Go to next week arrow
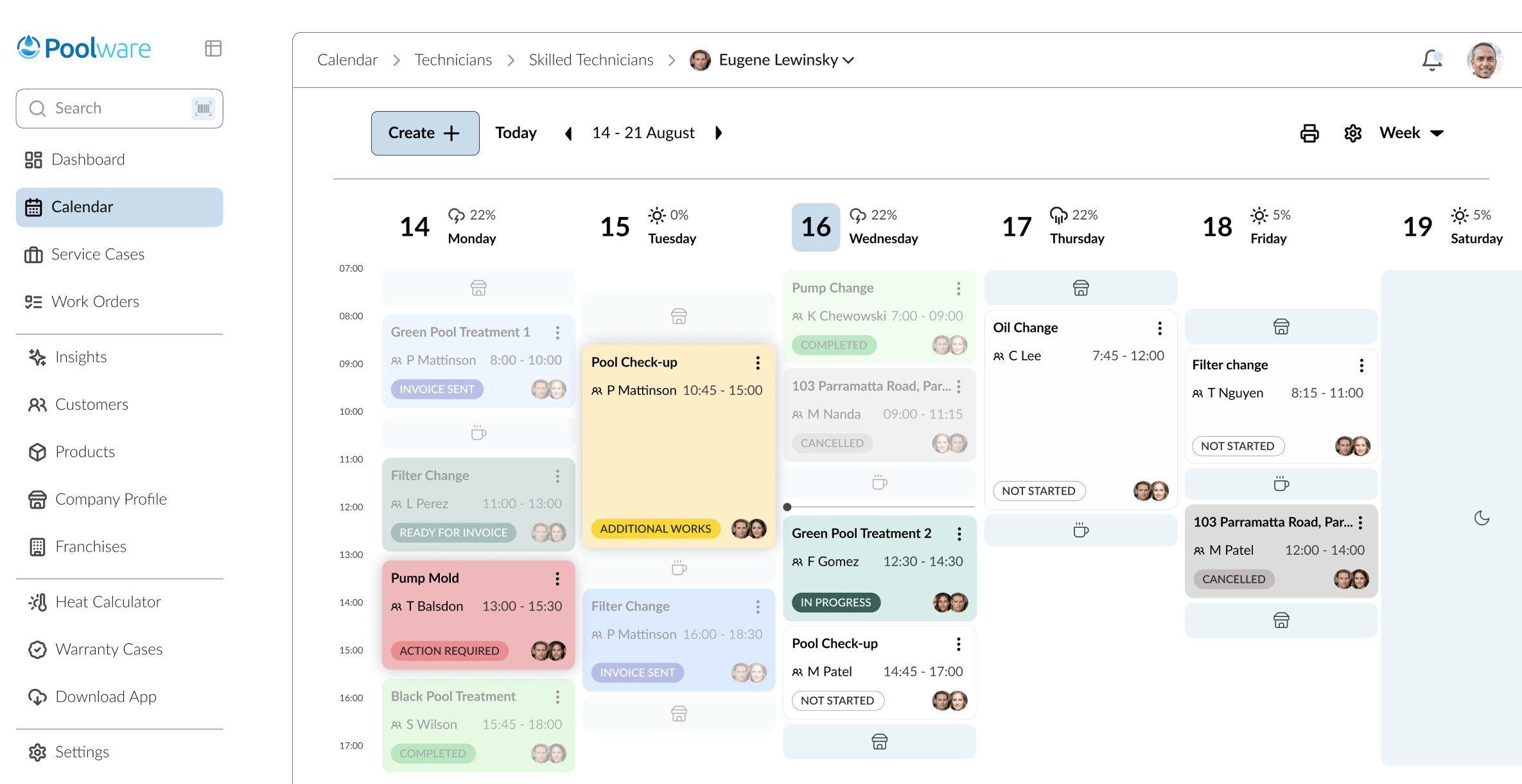The width and height of the screenshot is (1522, 784). (719, 133)
